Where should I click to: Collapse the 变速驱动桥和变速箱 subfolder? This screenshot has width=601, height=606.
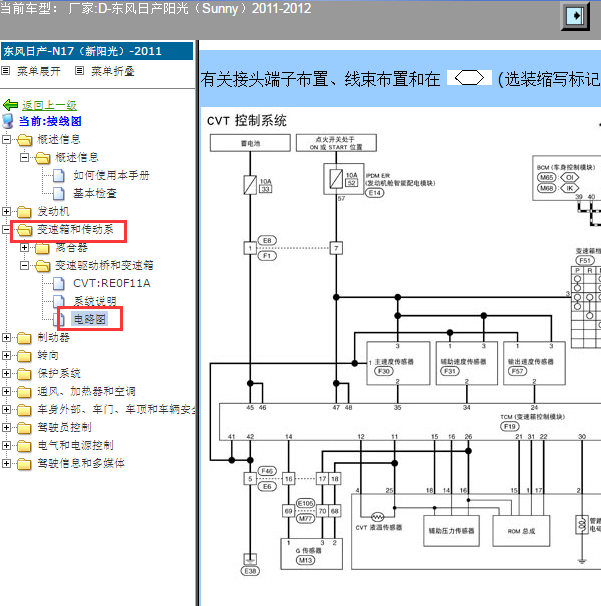[24, 266]
